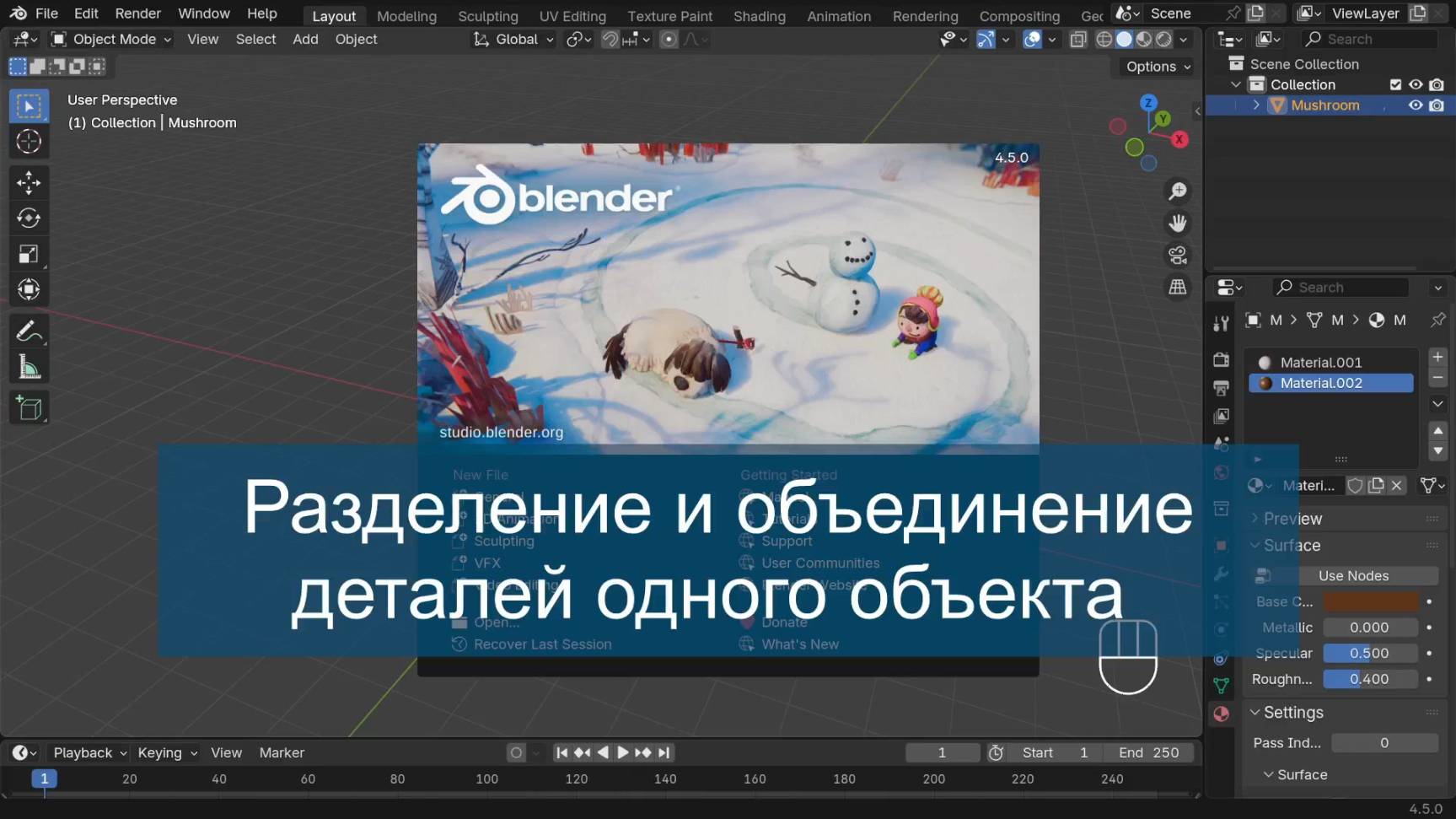Select the Move tool
1456x819 pixels.
(x=29, y=182)
